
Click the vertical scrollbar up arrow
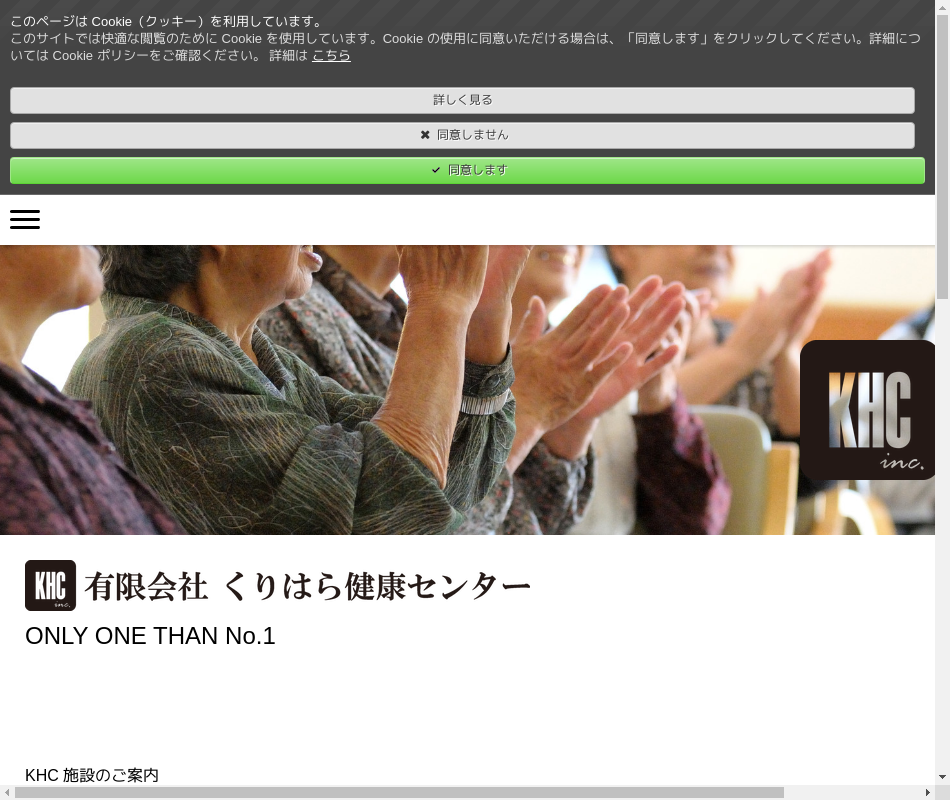(942, 7)
